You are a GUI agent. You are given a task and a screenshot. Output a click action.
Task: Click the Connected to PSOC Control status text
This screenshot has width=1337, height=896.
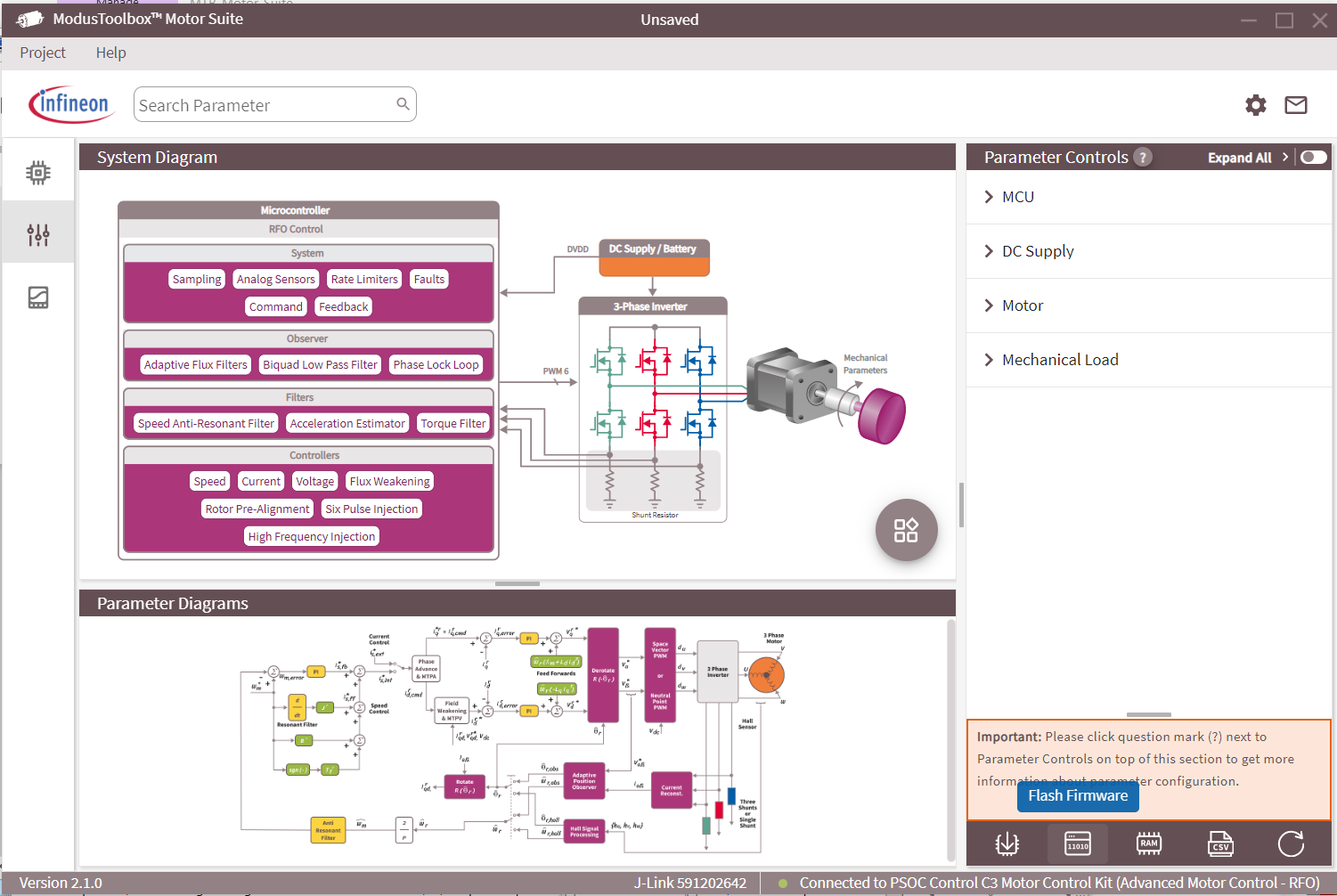pos(1060,884)
